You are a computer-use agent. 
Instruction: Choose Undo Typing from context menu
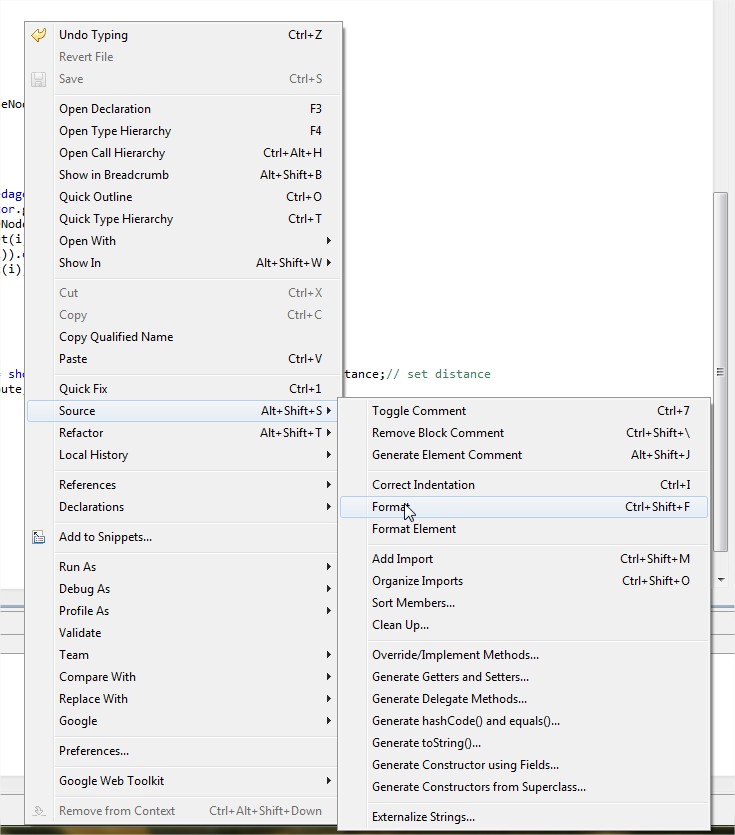click(x=183, y=35)
